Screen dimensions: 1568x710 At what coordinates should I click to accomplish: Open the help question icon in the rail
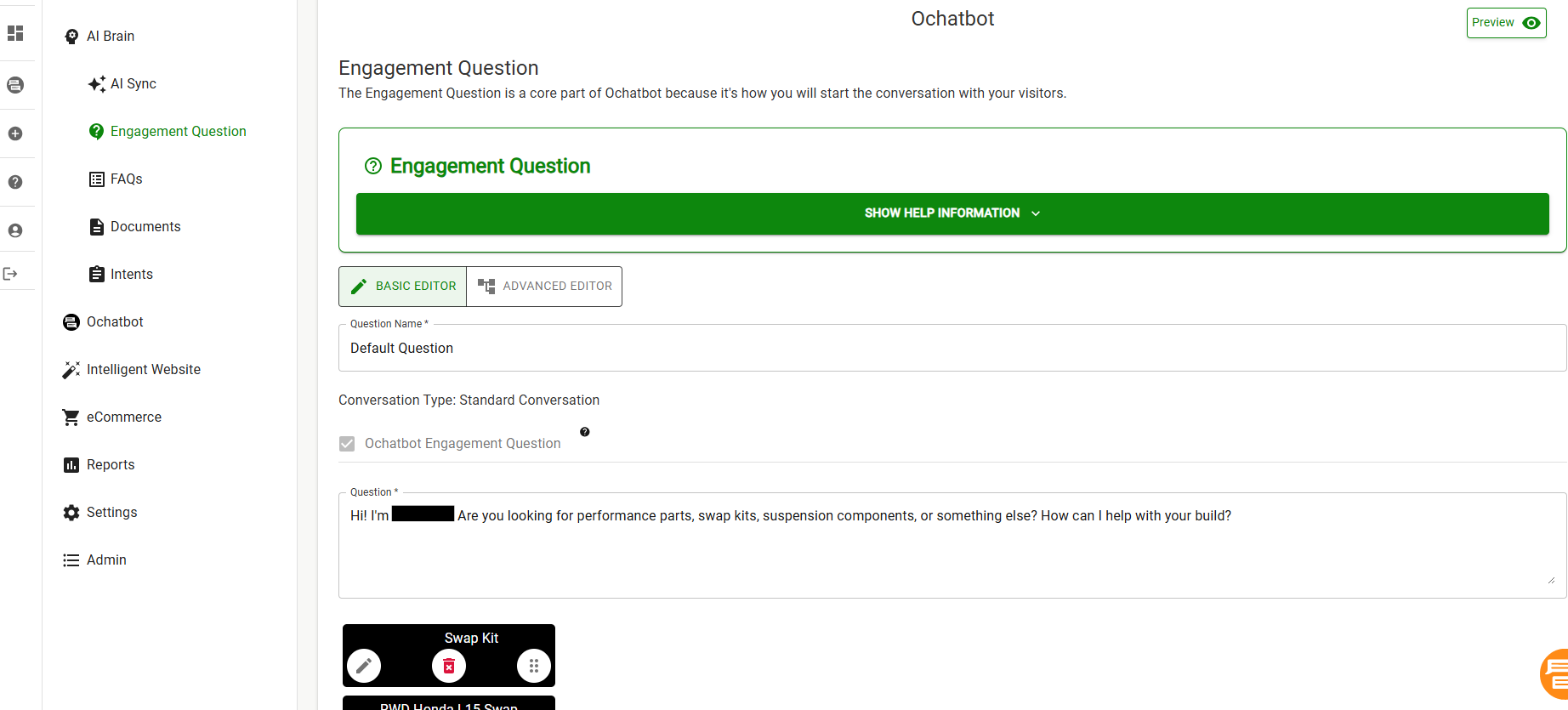[x=15, y=182]
